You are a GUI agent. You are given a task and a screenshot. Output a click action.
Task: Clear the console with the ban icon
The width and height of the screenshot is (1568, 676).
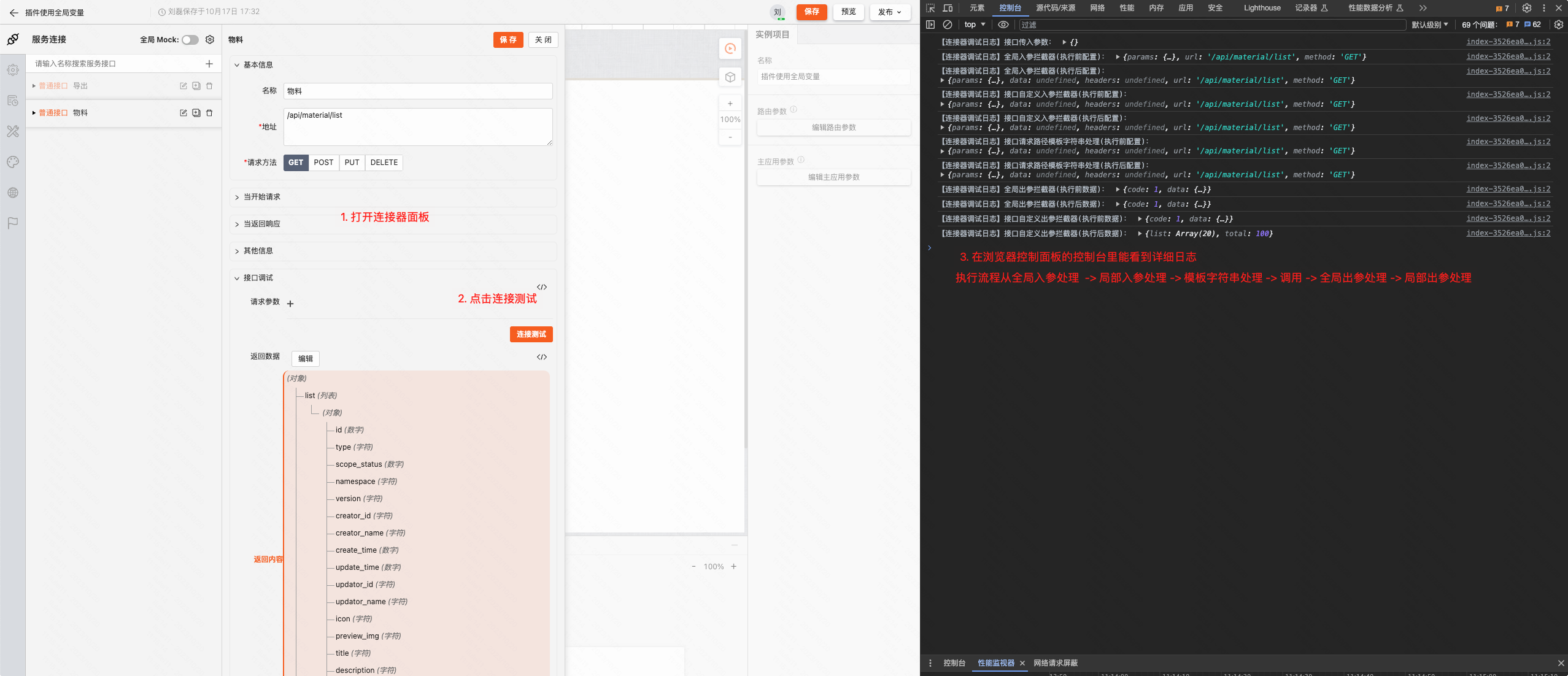click(948, 25)
